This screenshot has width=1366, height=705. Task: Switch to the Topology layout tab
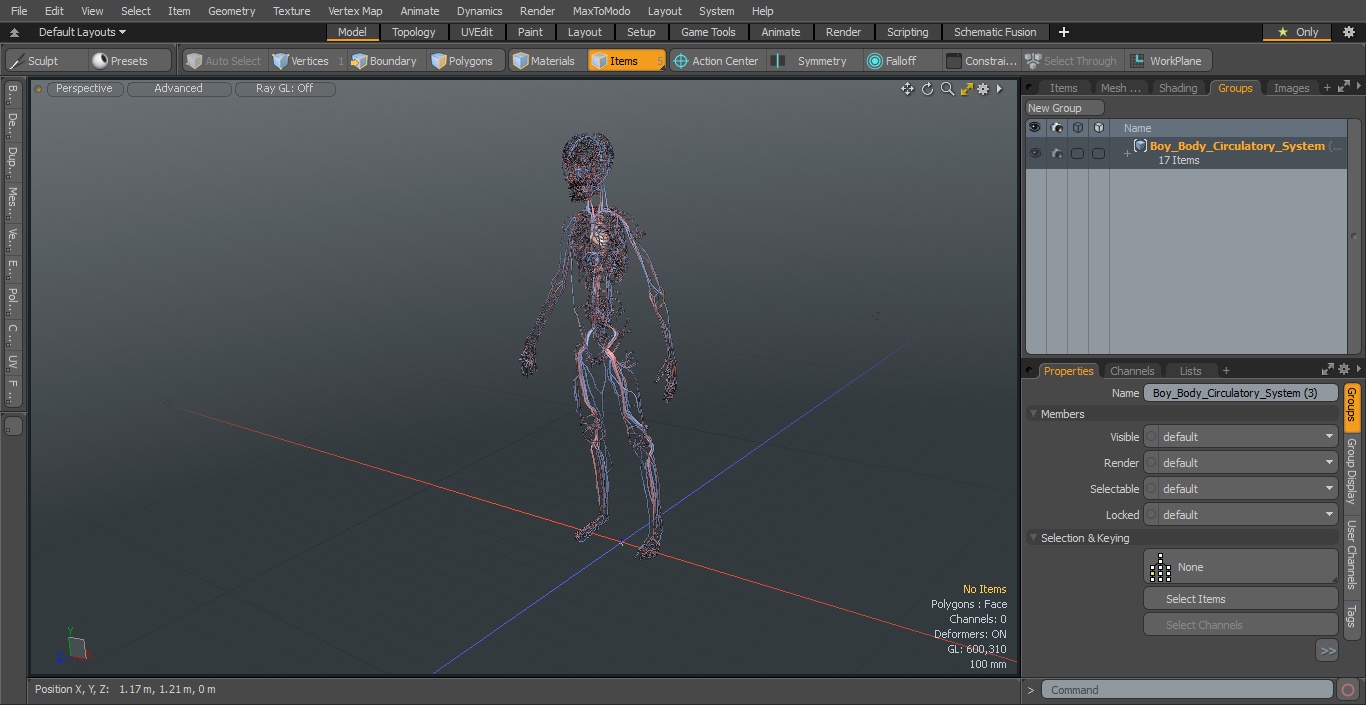[414, 32]
